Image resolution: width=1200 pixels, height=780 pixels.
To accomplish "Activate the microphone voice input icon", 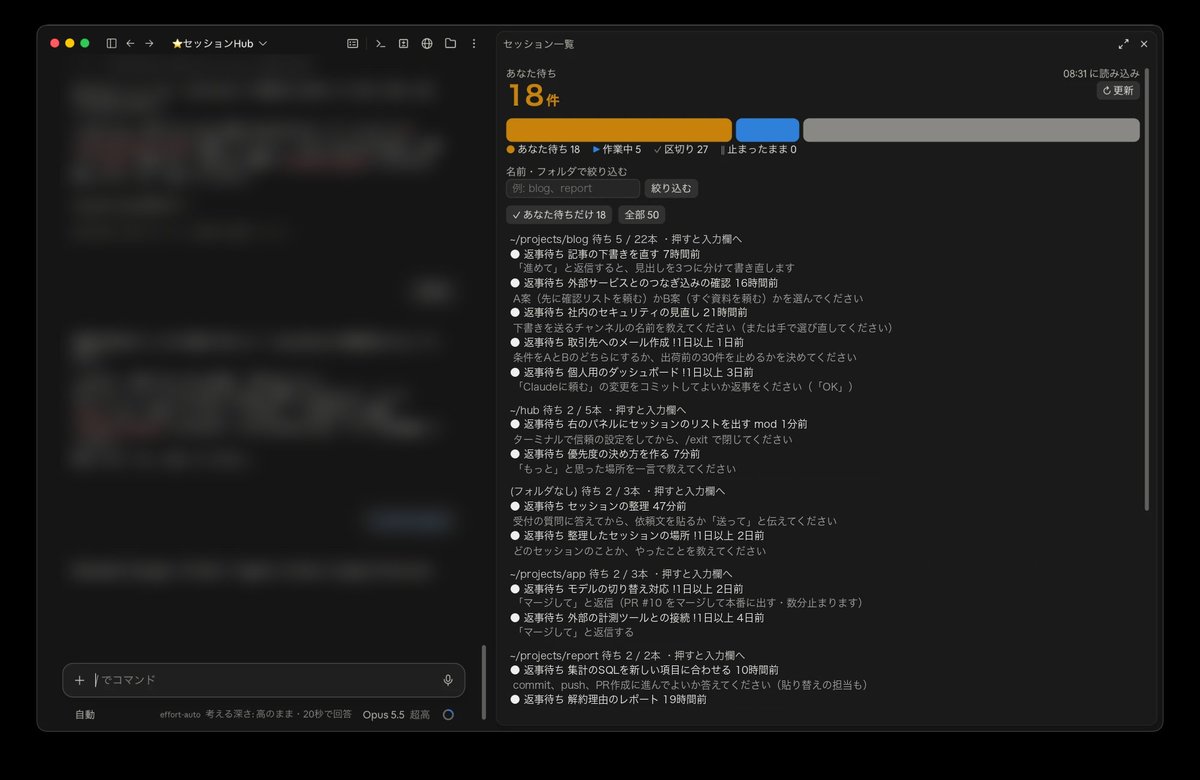I will tap(448, 680).
